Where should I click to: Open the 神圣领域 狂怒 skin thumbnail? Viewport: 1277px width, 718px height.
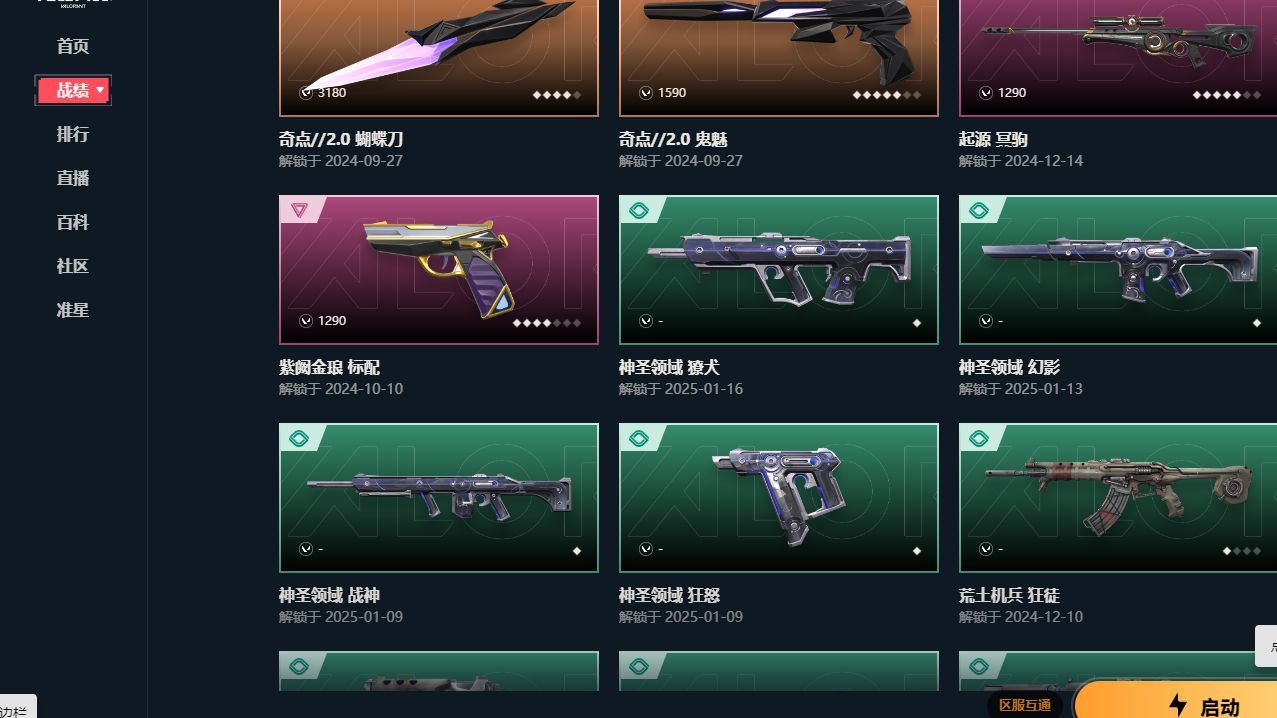pyautogui.click(x=779, y=498)
